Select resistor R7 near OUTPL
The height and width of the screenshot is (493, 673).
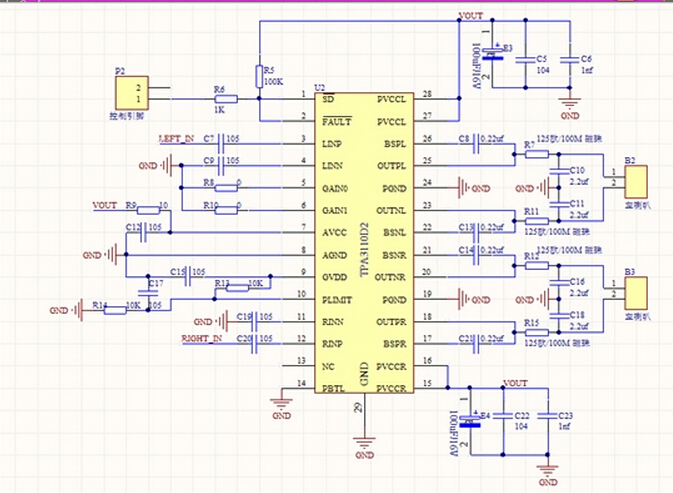point(537,154)
